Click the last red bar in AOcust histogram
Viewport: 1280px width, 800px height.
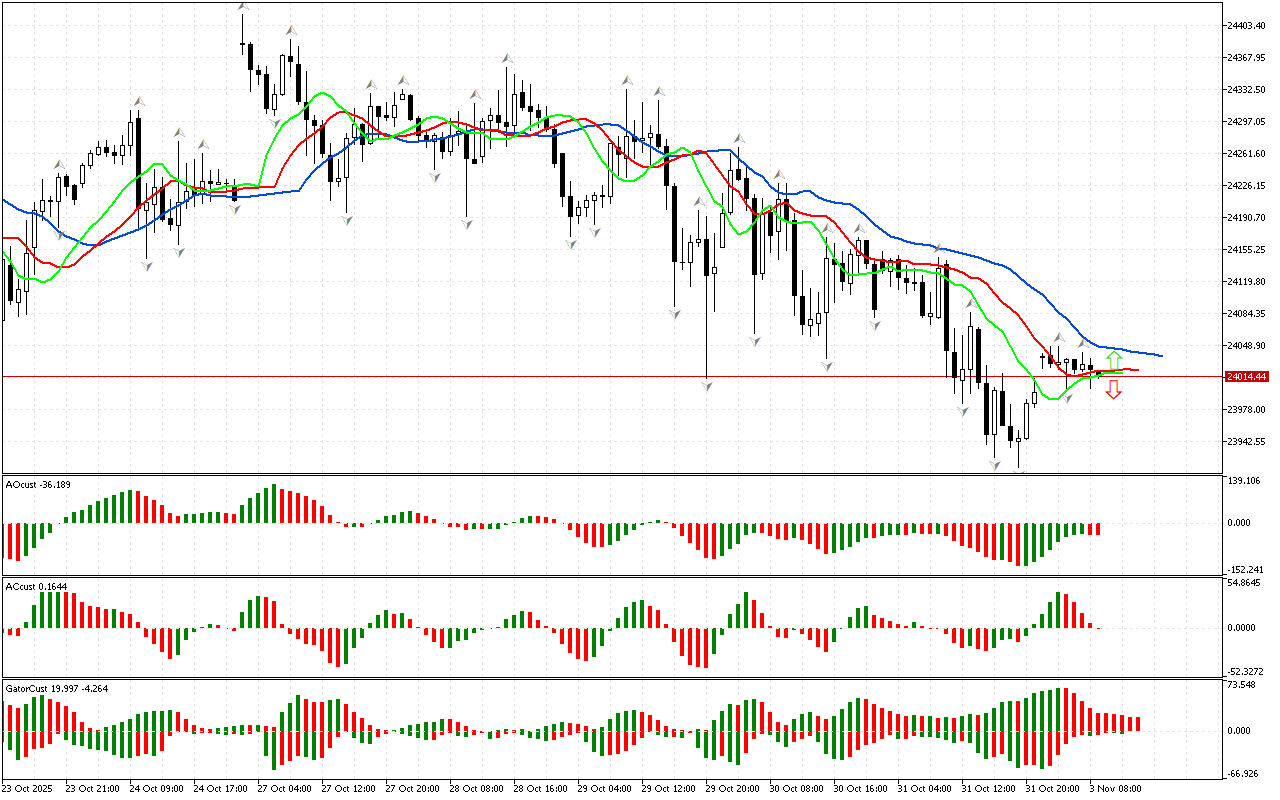pos(1097,529)
